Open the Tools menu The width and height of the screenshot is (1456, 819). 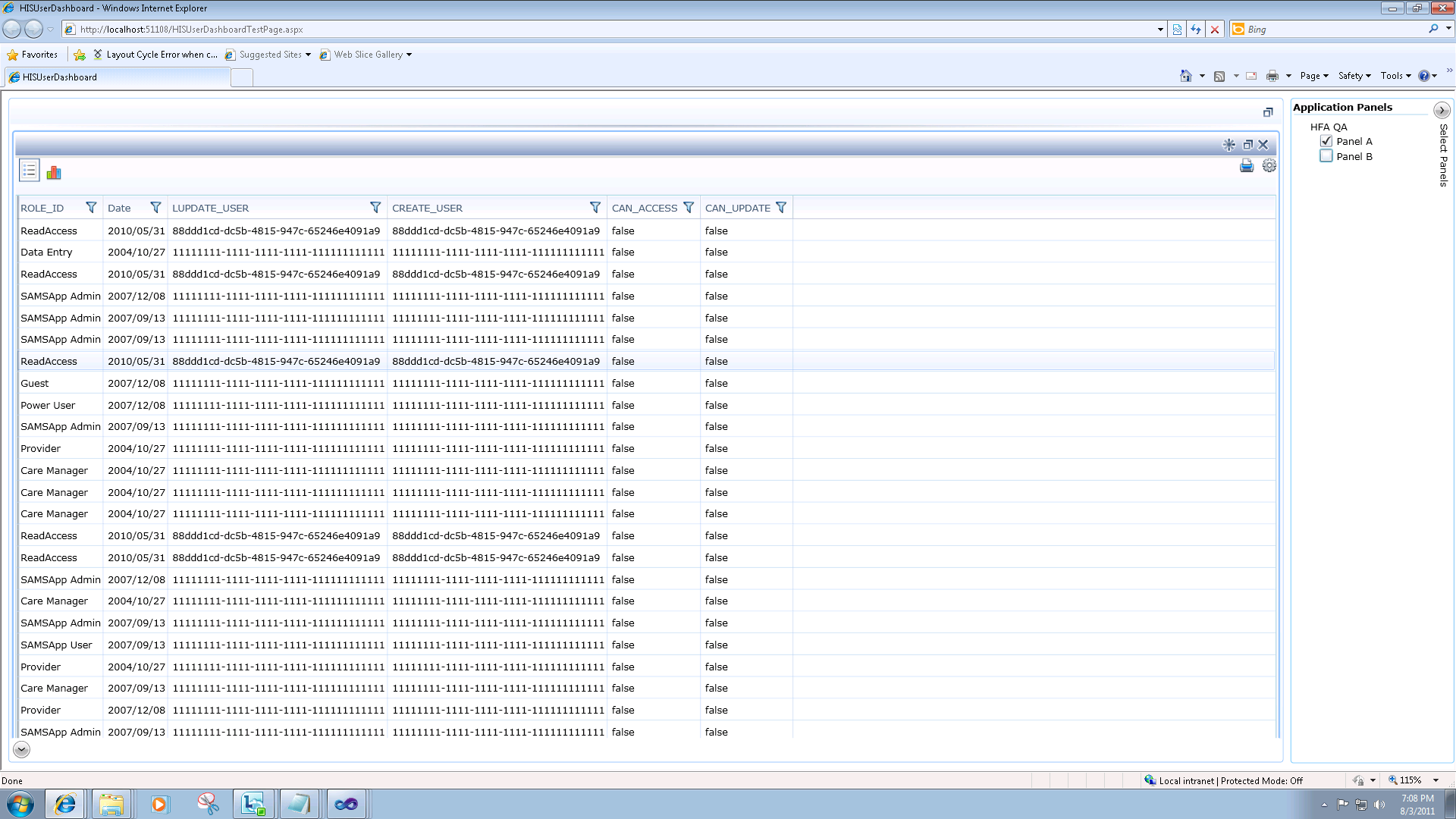[1395, 76]
